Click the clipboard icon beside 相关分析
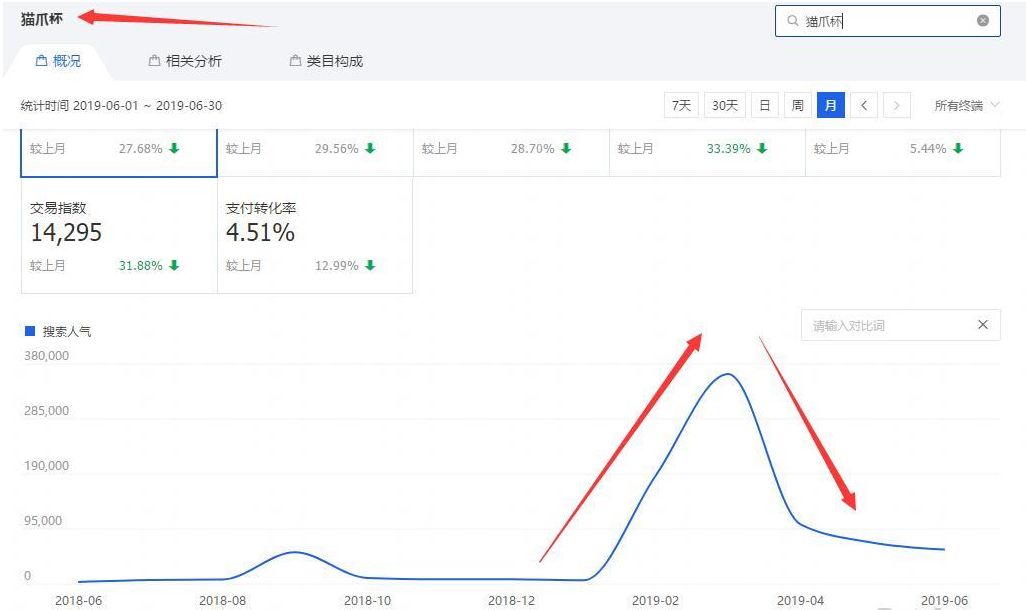The height and width of the screenshot is (610, 1026). point(154,60)
